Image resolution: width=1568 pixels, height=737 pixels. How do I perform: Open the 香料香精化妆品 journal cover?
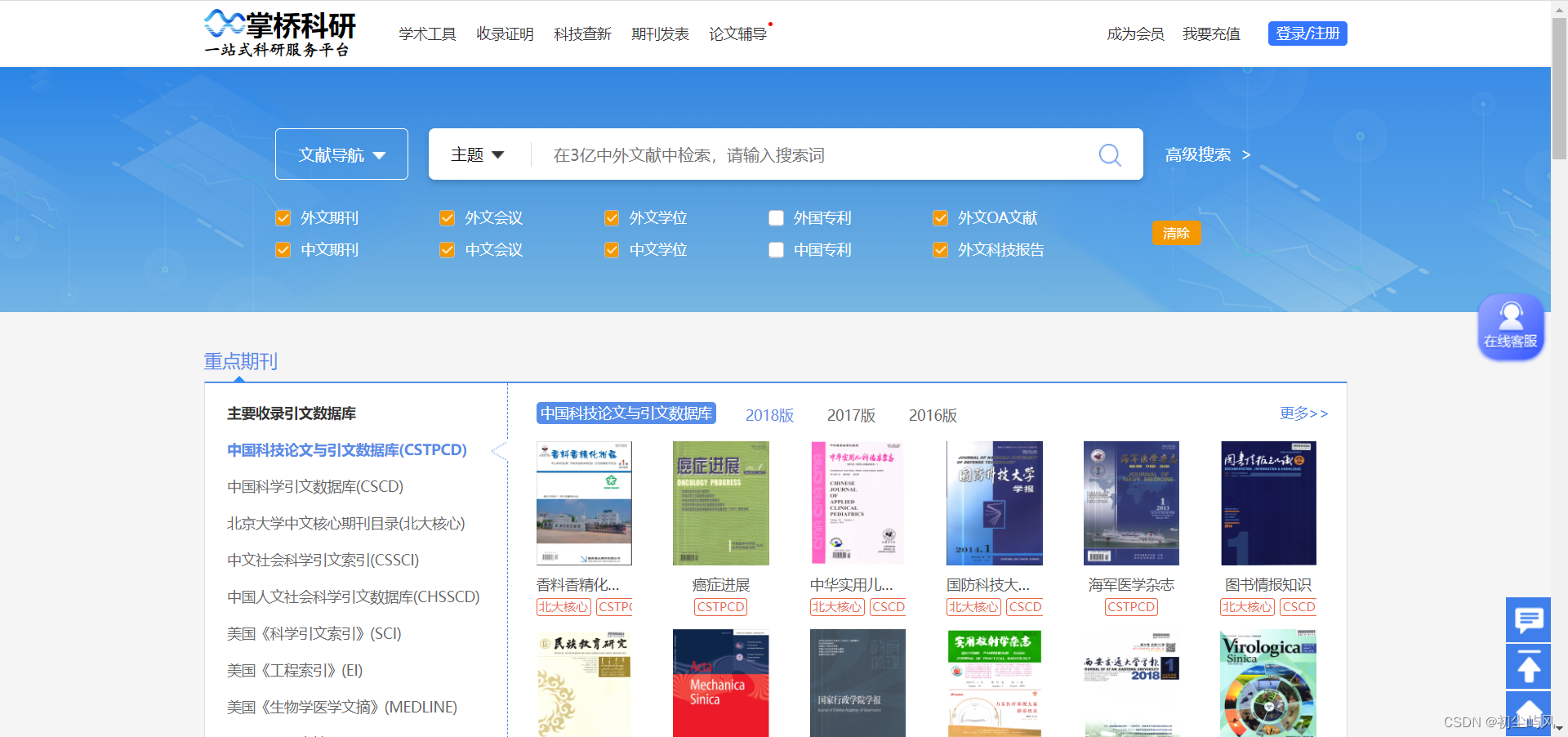584,503
